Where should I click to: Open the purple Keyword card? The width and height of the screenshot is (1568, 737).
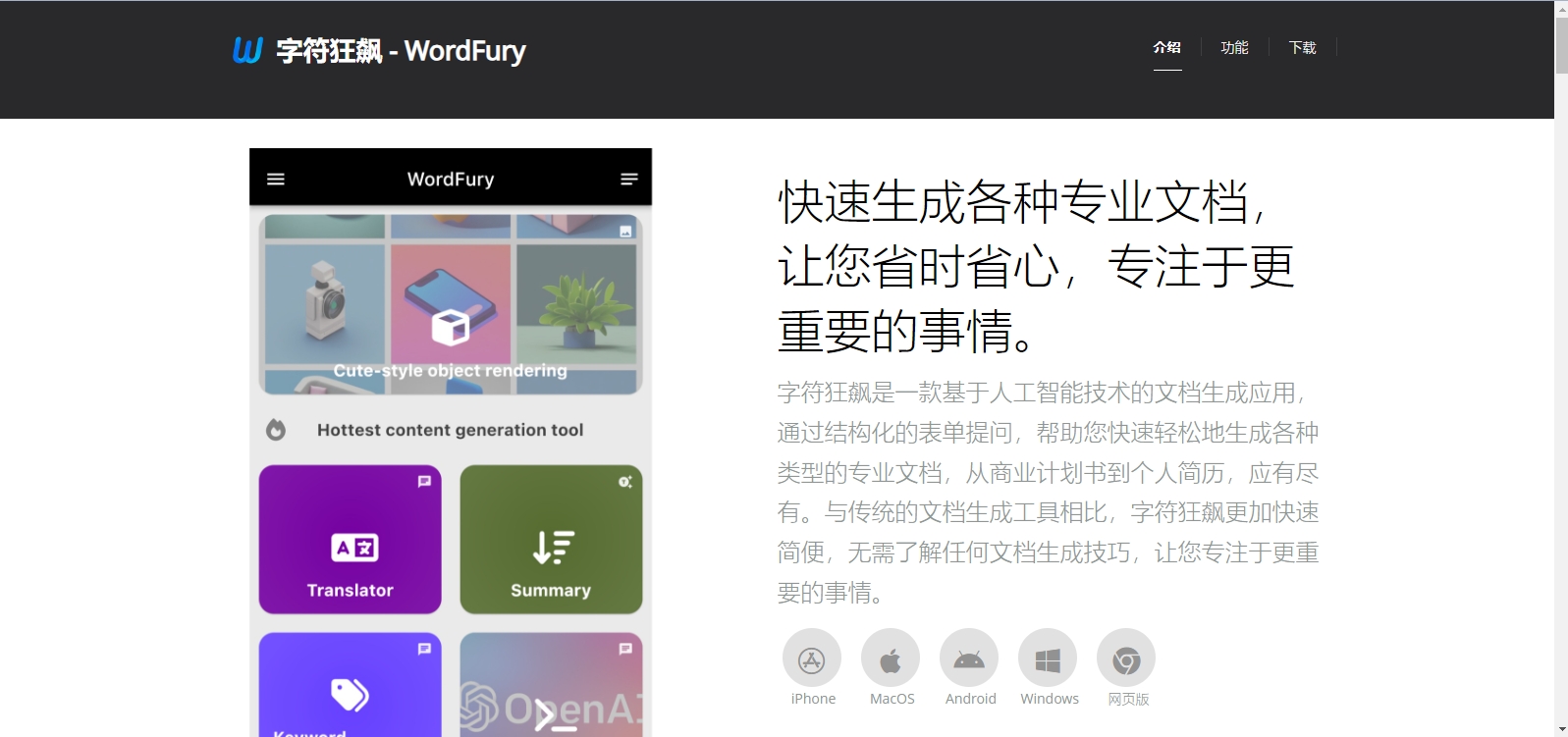(x=351, y=684)
